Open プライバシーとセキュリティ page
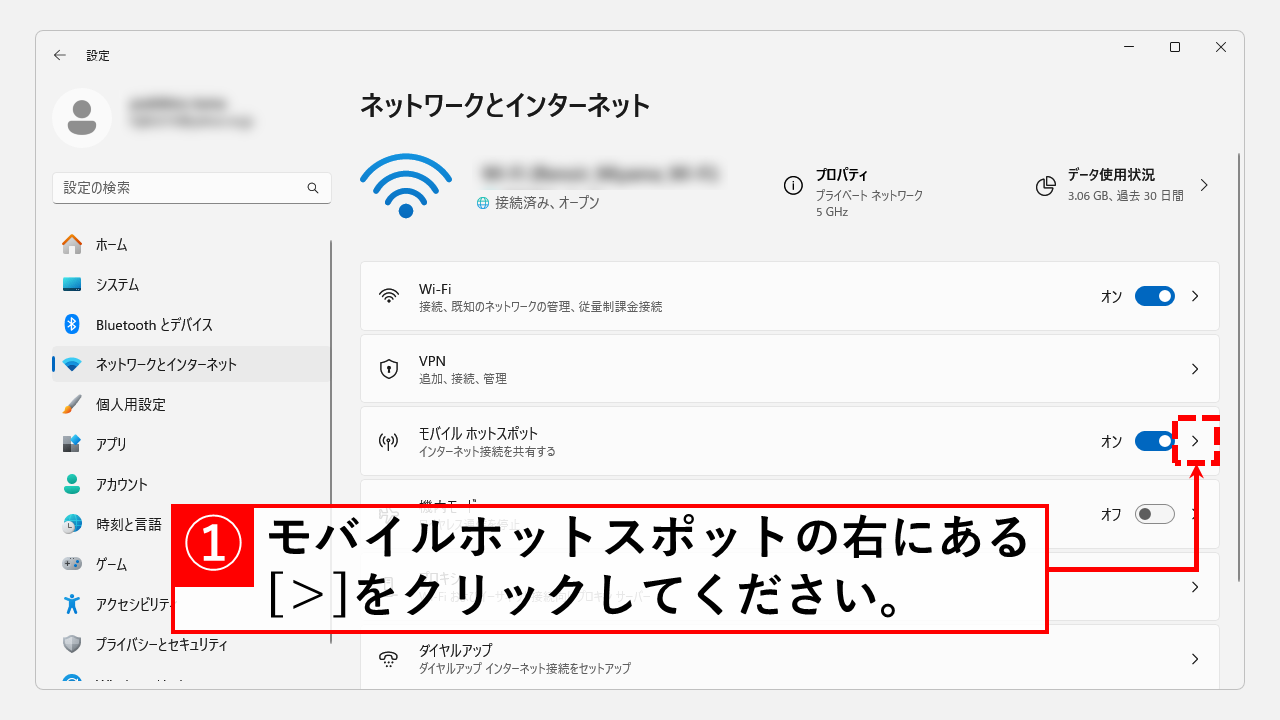 pos(191,644)
